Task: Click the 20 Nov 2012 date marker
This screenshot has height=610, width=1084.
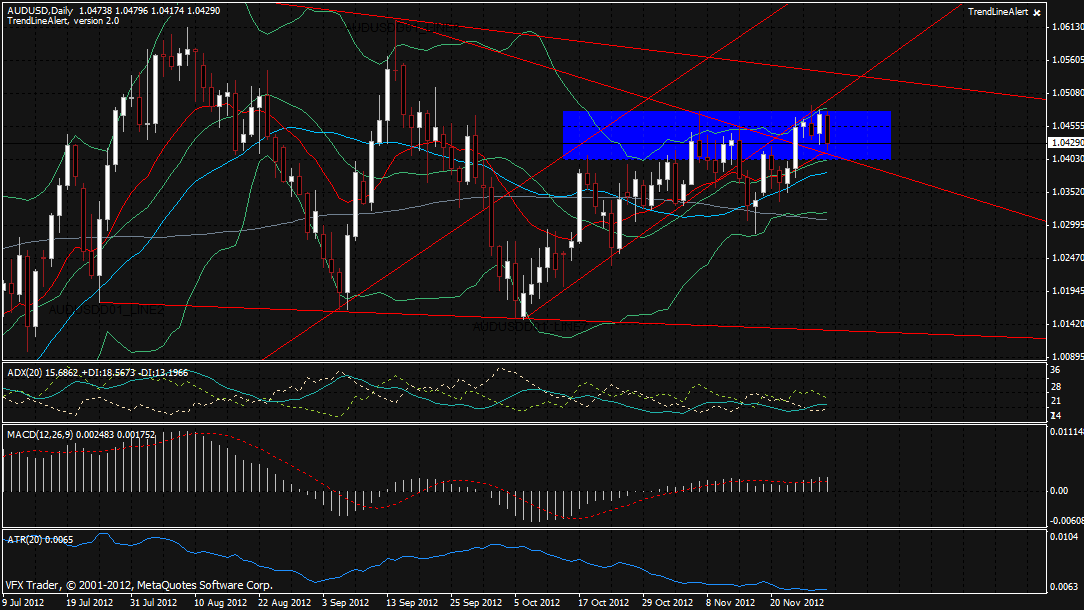Action: pyautogui.click(x=799, y=602)
